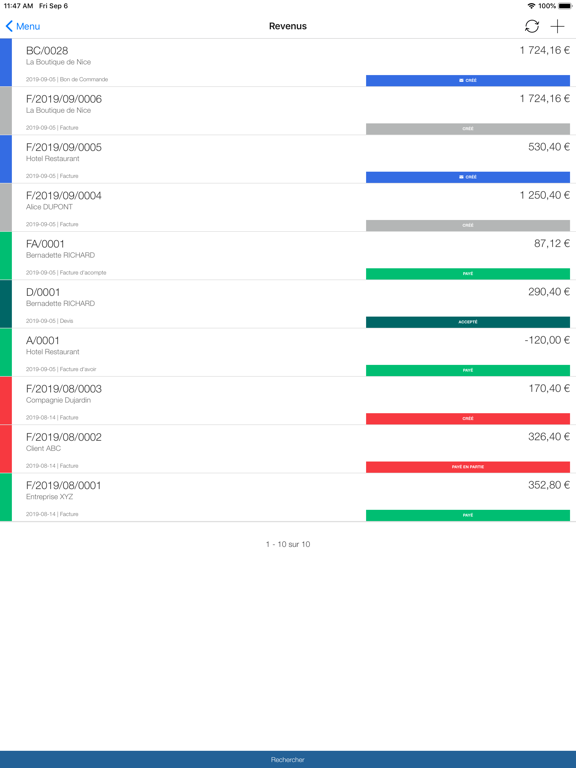This screenshot has width=576, height=768.
Task: Select invoice F/2019/09/0006
Action: click(x=288, y=111)
